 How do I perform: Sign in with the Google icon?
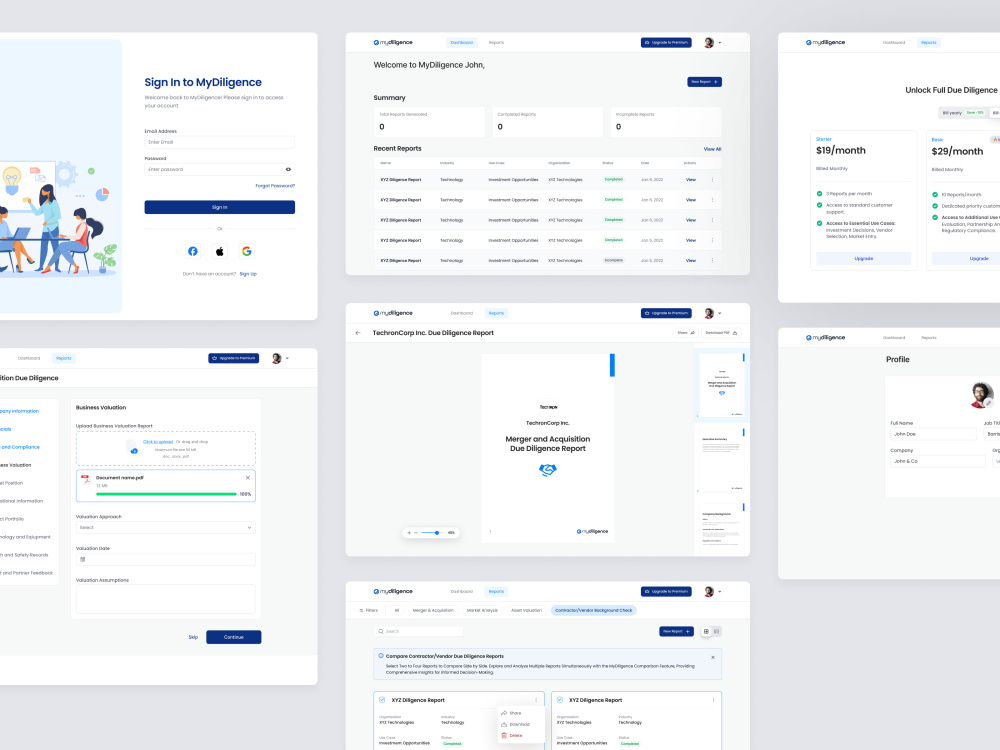tap(247, 251)
